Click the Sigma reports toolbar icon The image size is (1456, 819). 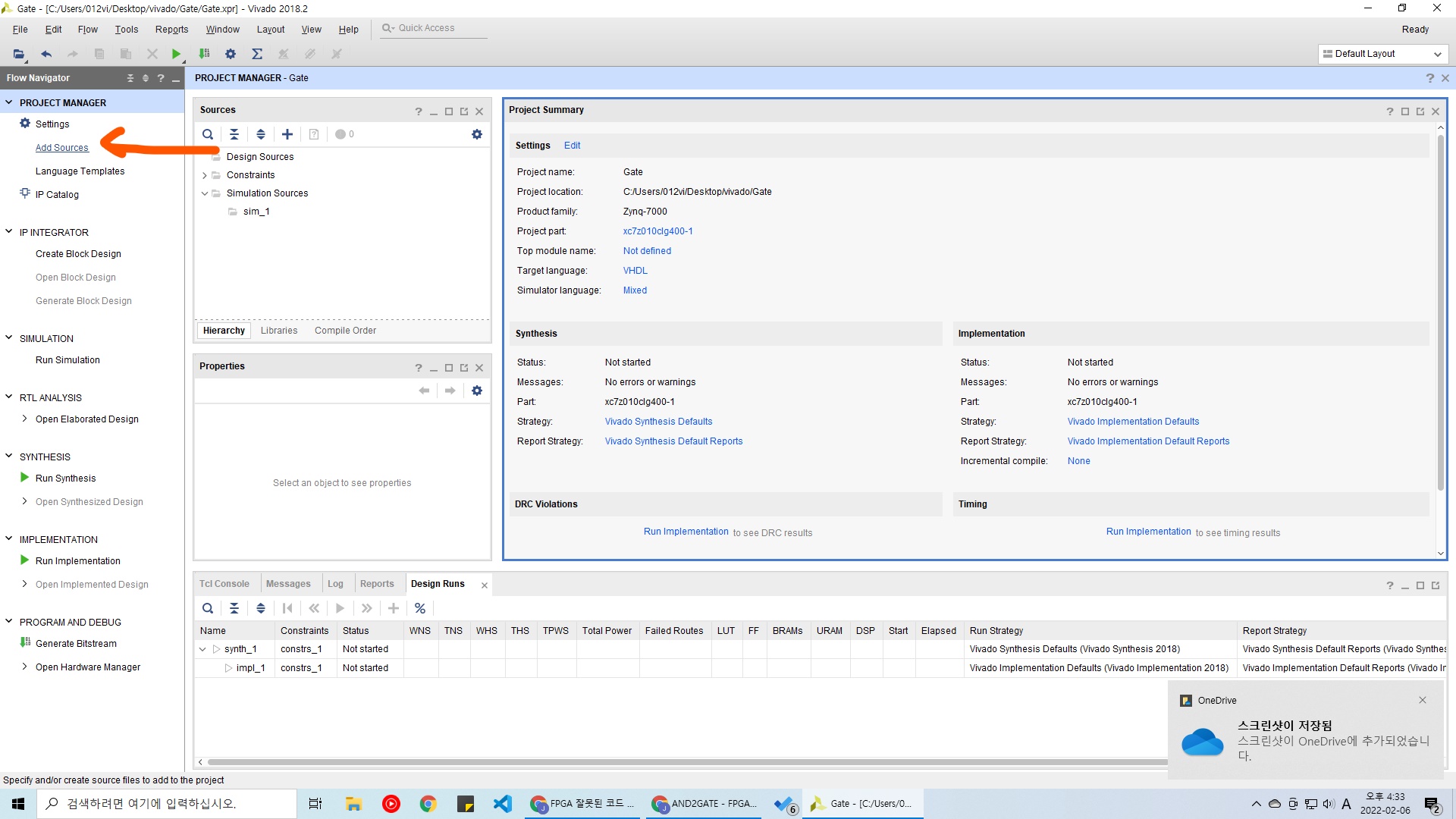click(257, 54)
